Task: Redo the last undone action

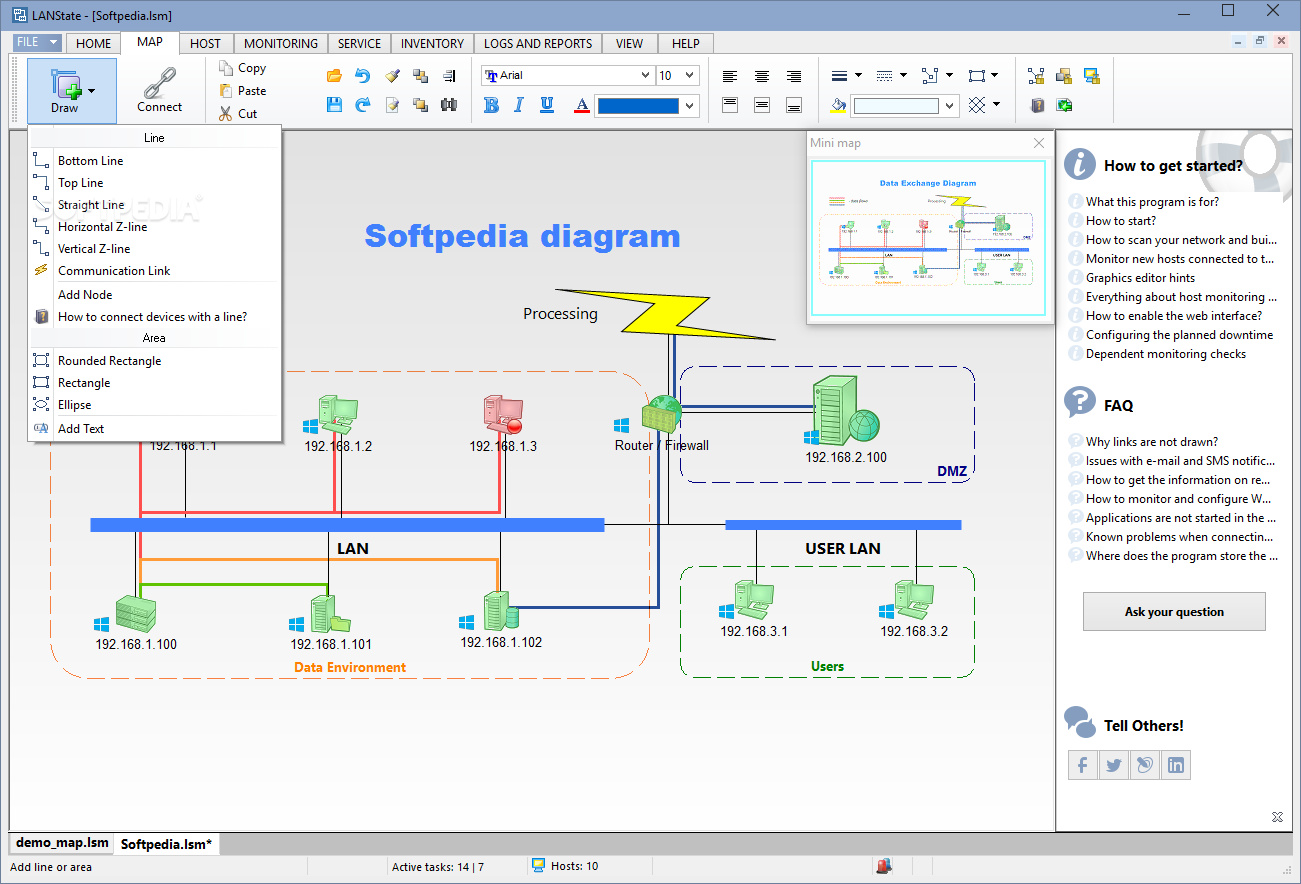Action: click(362, 104)
